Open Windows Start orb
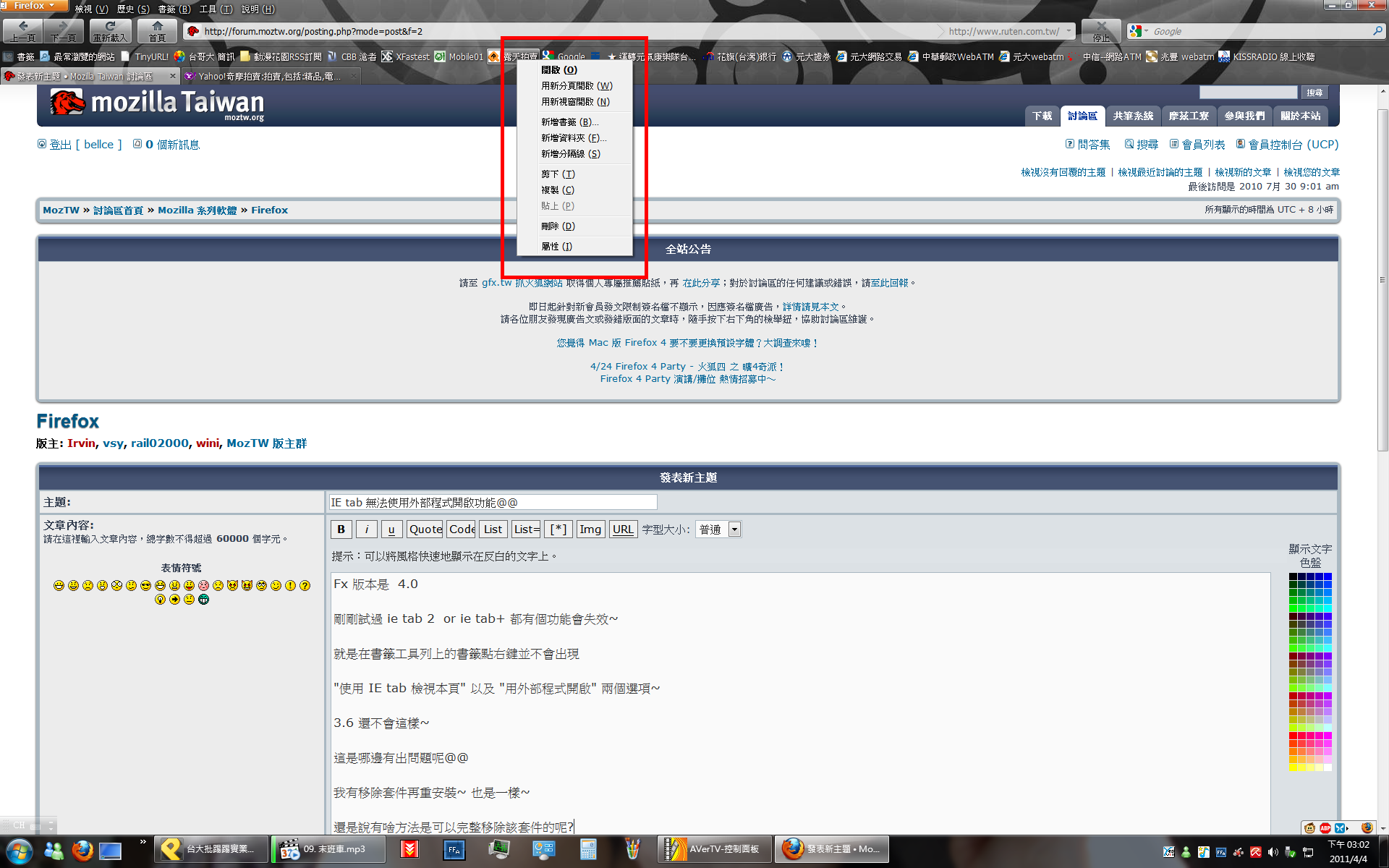Viewport: 1389px width, 868px height. (20, 851)
